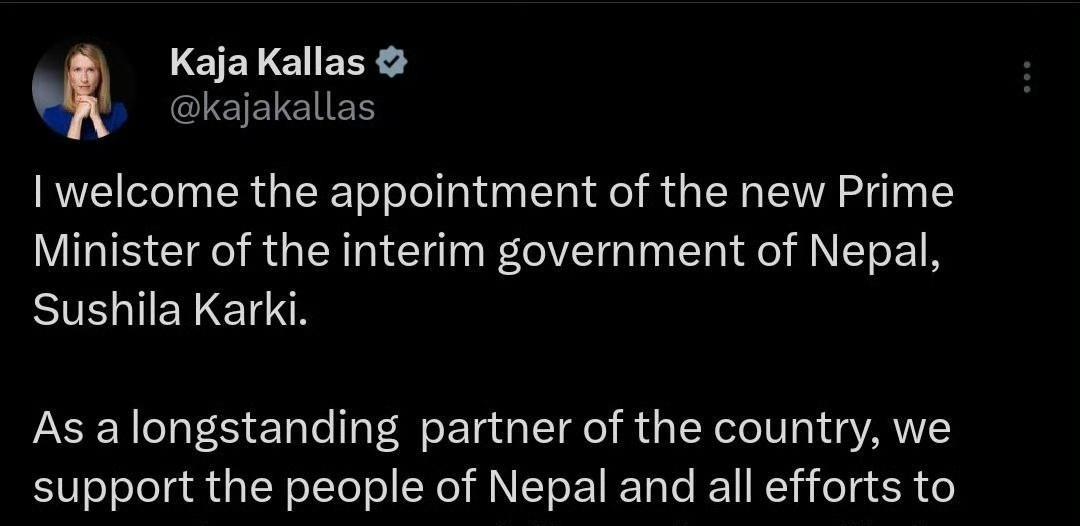The image size is (1080, 526).
Task: Click the Kaja Kallas display name
Action: coord(268,64)
